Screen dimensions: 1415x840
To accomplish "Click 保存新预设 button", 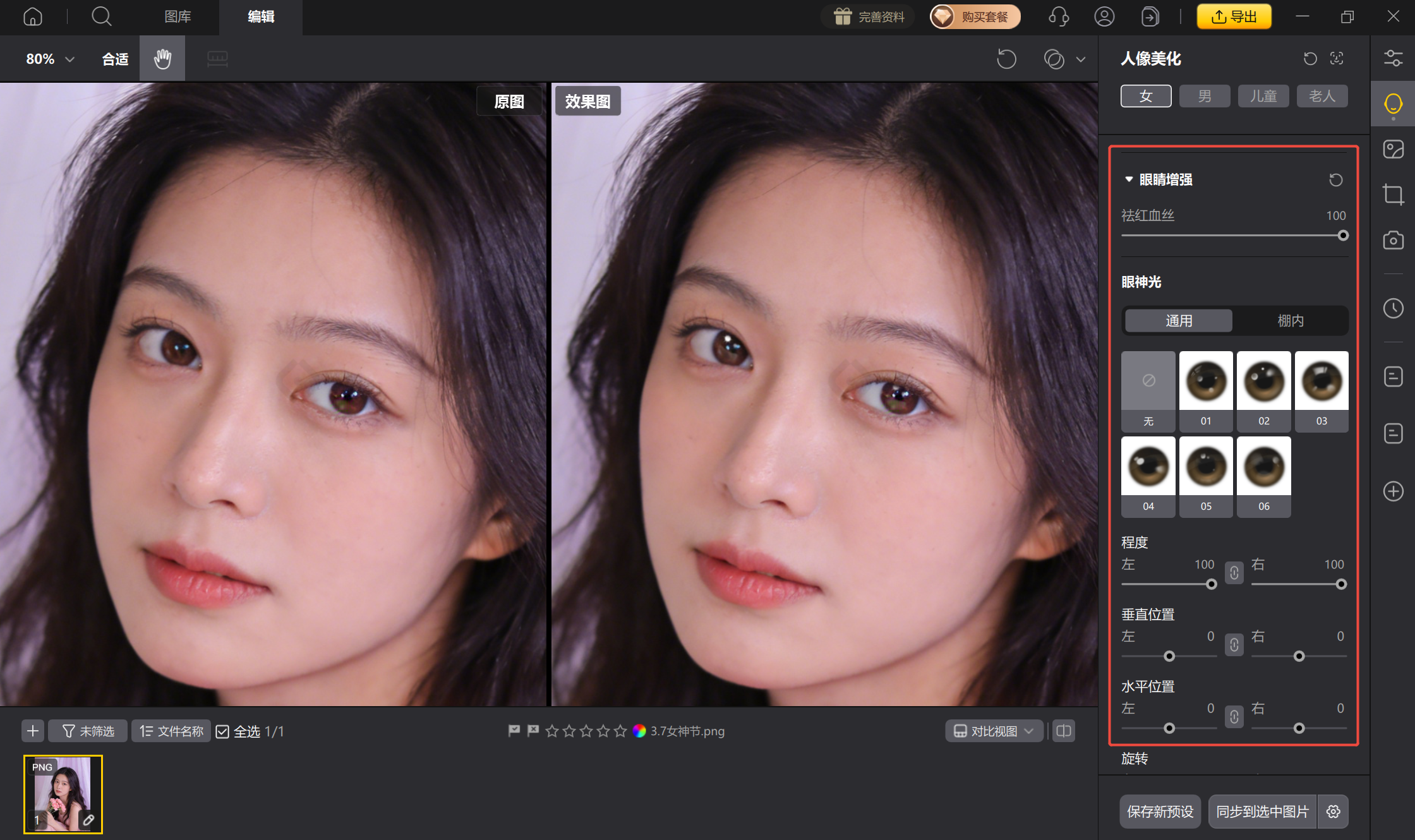I will click(x=1160, y=812).
